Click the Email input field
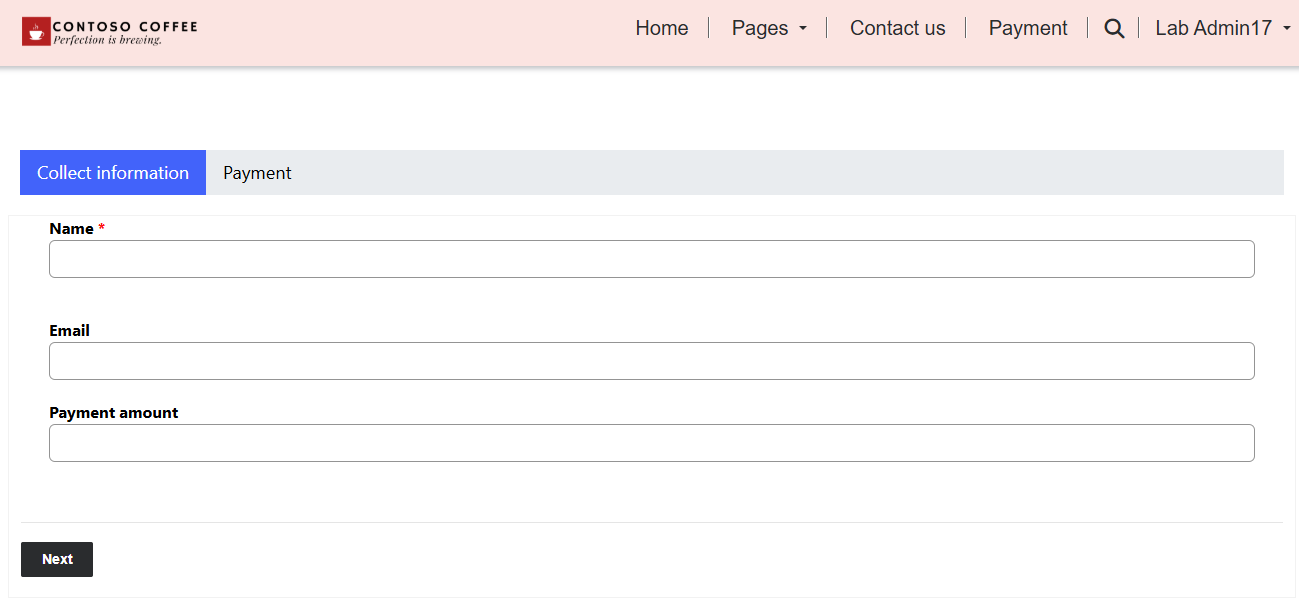 pos(651,361)
